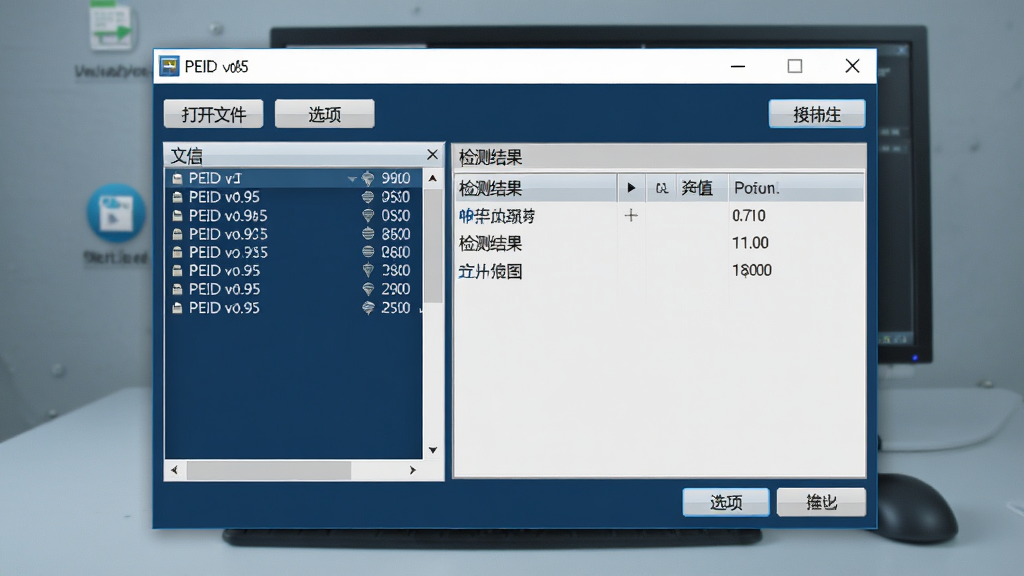
Task: Click horizontal scroll left arrow
Action: pyautogui.click(x=174, y=470)
